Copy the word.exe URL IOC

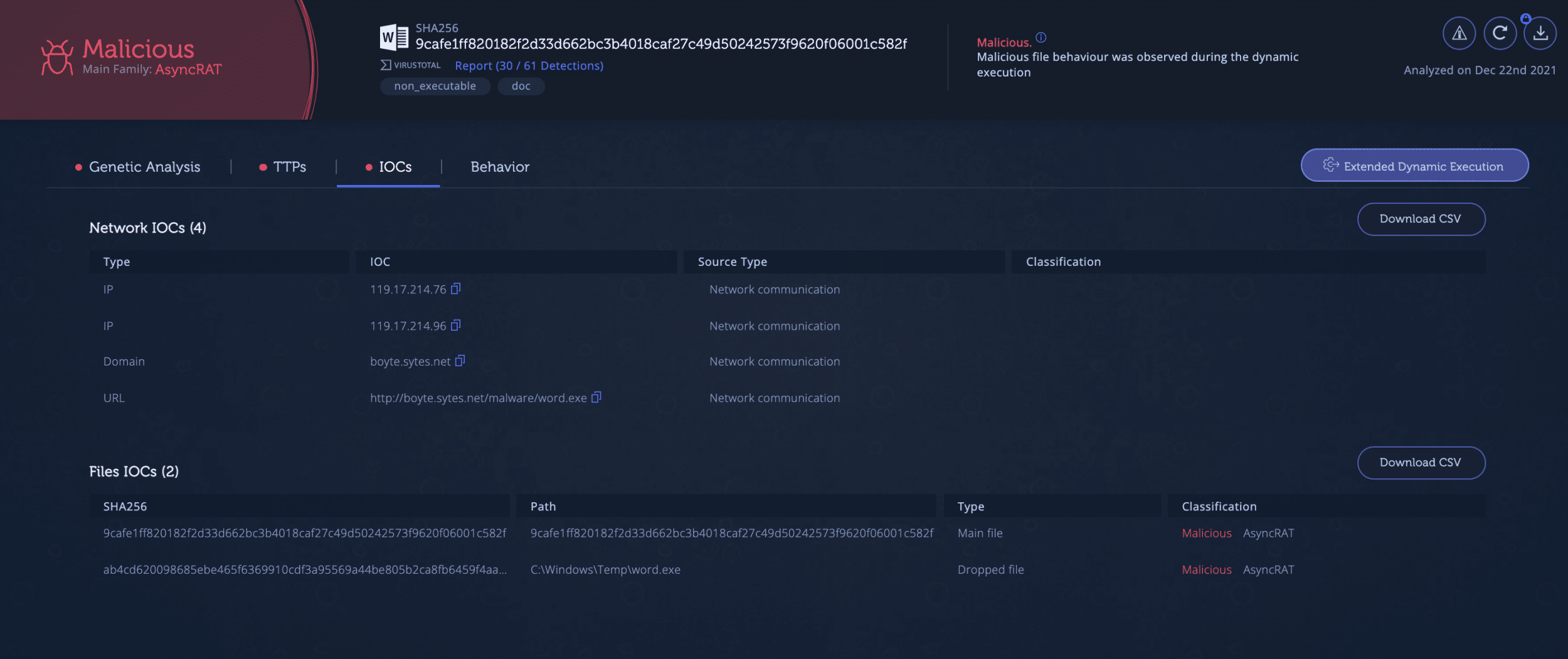tap(596, 397)
